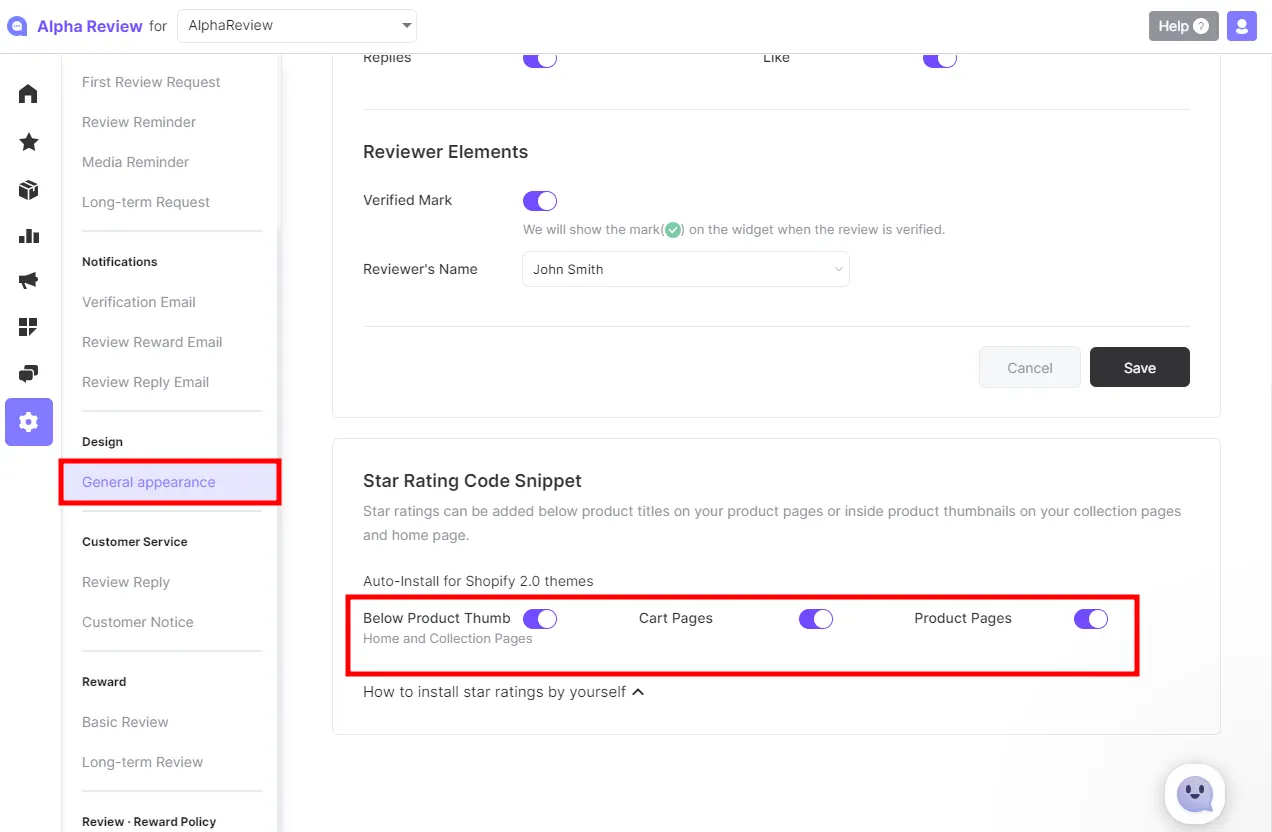The image size is (1272, 832).
Task: Toggle the Product Pages switch
Action: (1091, 619)
